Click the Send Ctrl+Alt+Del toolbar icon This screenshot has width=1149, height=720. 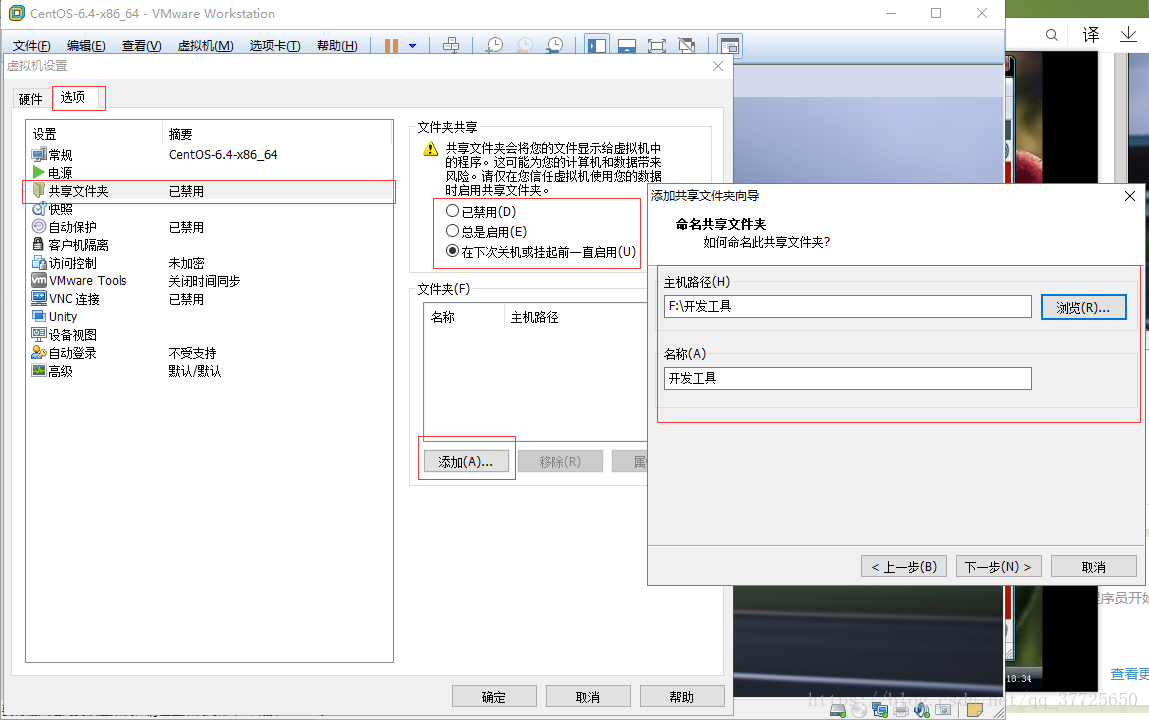451,46
